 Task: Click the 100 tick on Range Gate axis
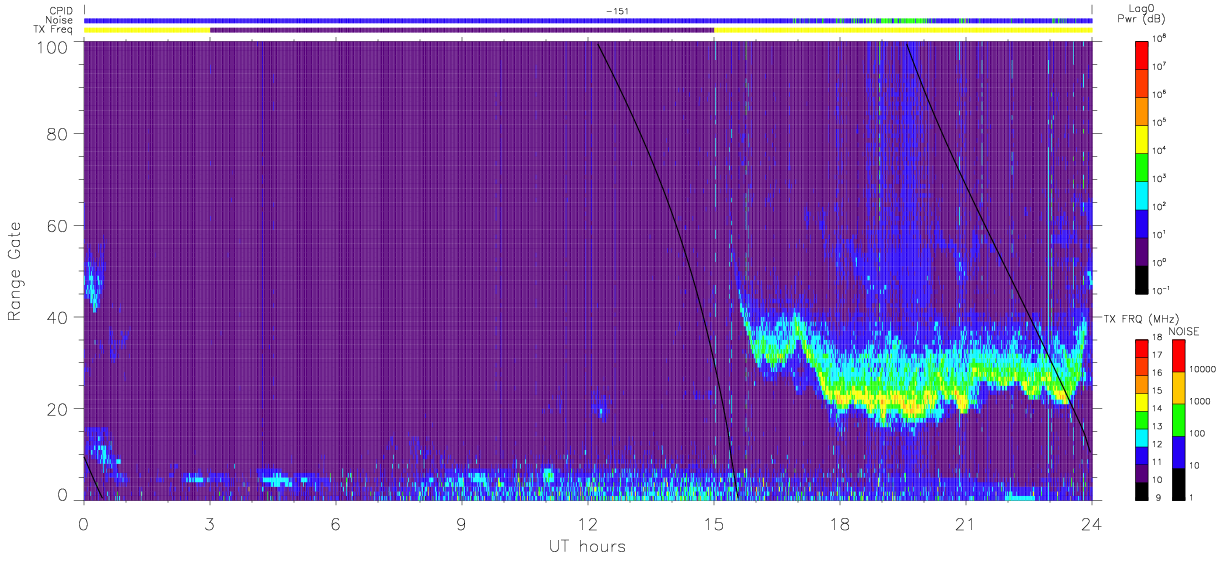(x=54, y=46)
